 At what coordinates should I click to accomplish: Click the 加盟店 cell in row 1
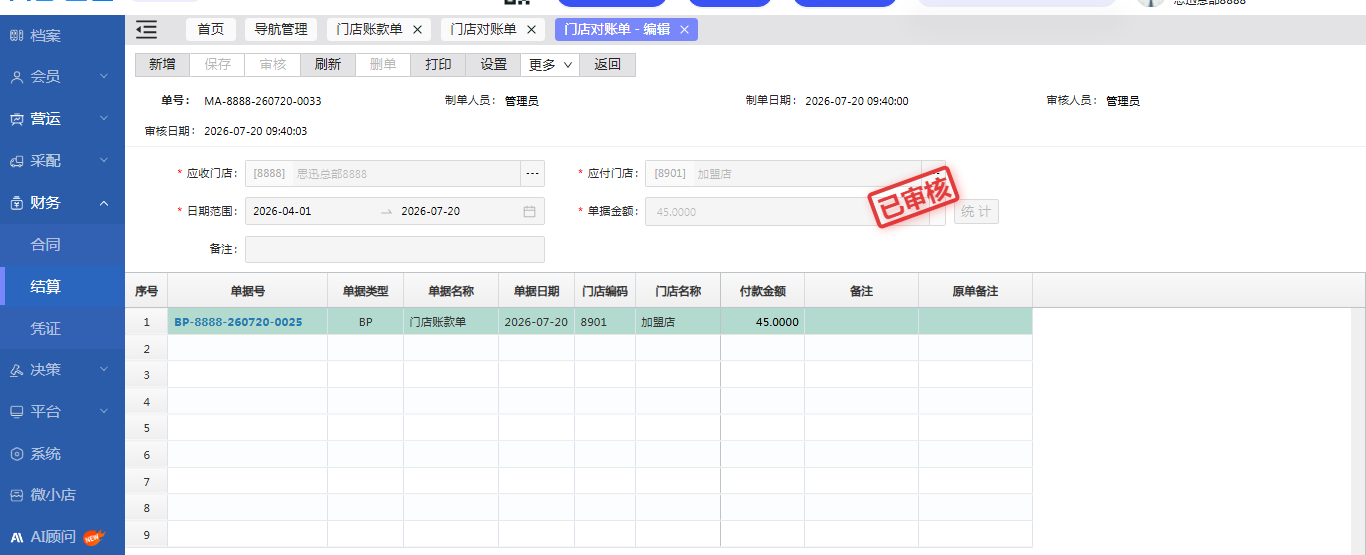point(678,322)
